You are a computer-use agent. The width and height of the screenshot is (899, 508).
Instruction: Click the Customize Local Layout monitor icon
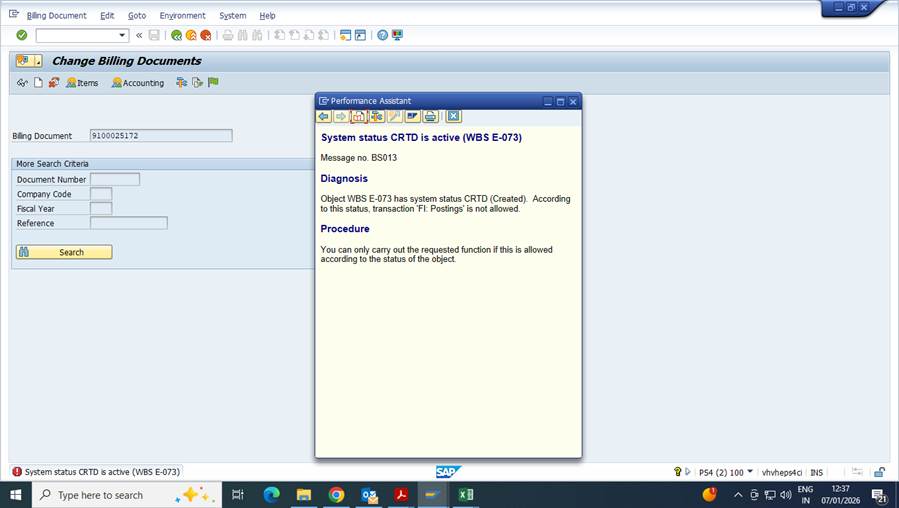397,35
